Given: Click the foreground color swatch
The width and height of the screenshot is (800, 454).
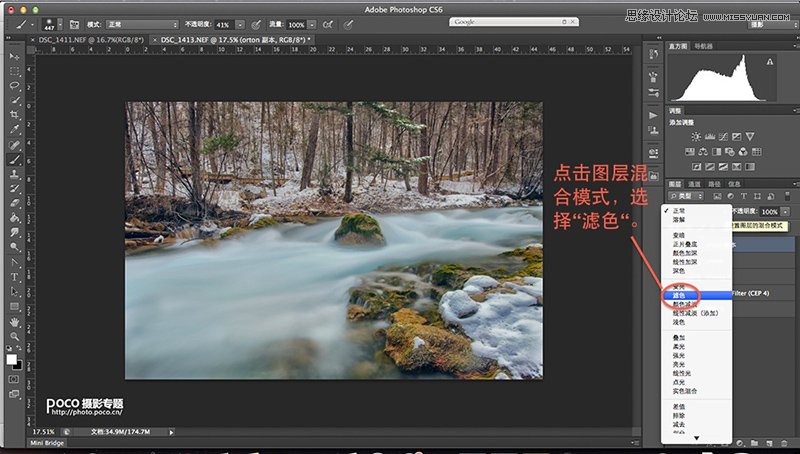Looking at the screenshot, I should [12, 358].
